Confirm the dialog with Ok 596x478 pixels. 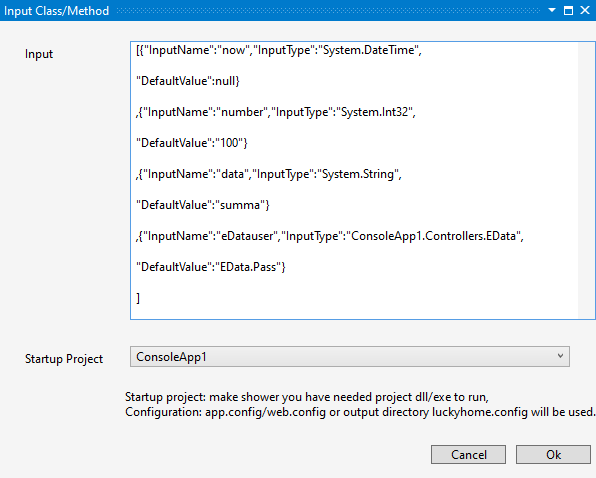pos(553,454)
